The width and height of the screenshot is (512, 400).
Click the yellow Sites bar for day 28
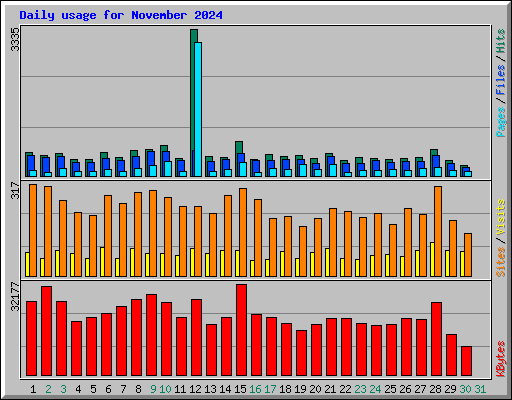[x=432, y=259]
